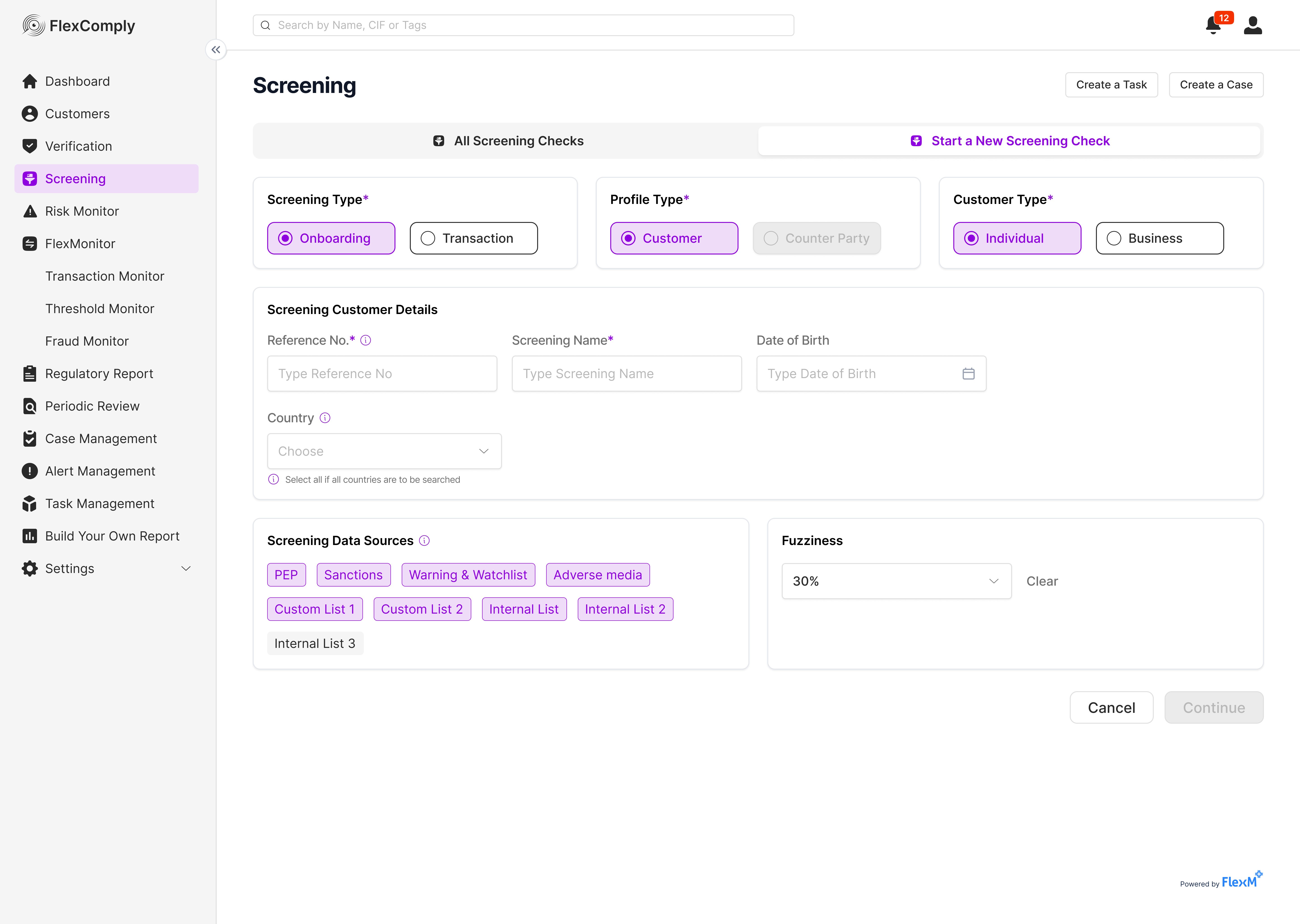The image size is (1300, 924).
Task: Collapse the sidebar with double-chevron icon
Action: point(216,50)
